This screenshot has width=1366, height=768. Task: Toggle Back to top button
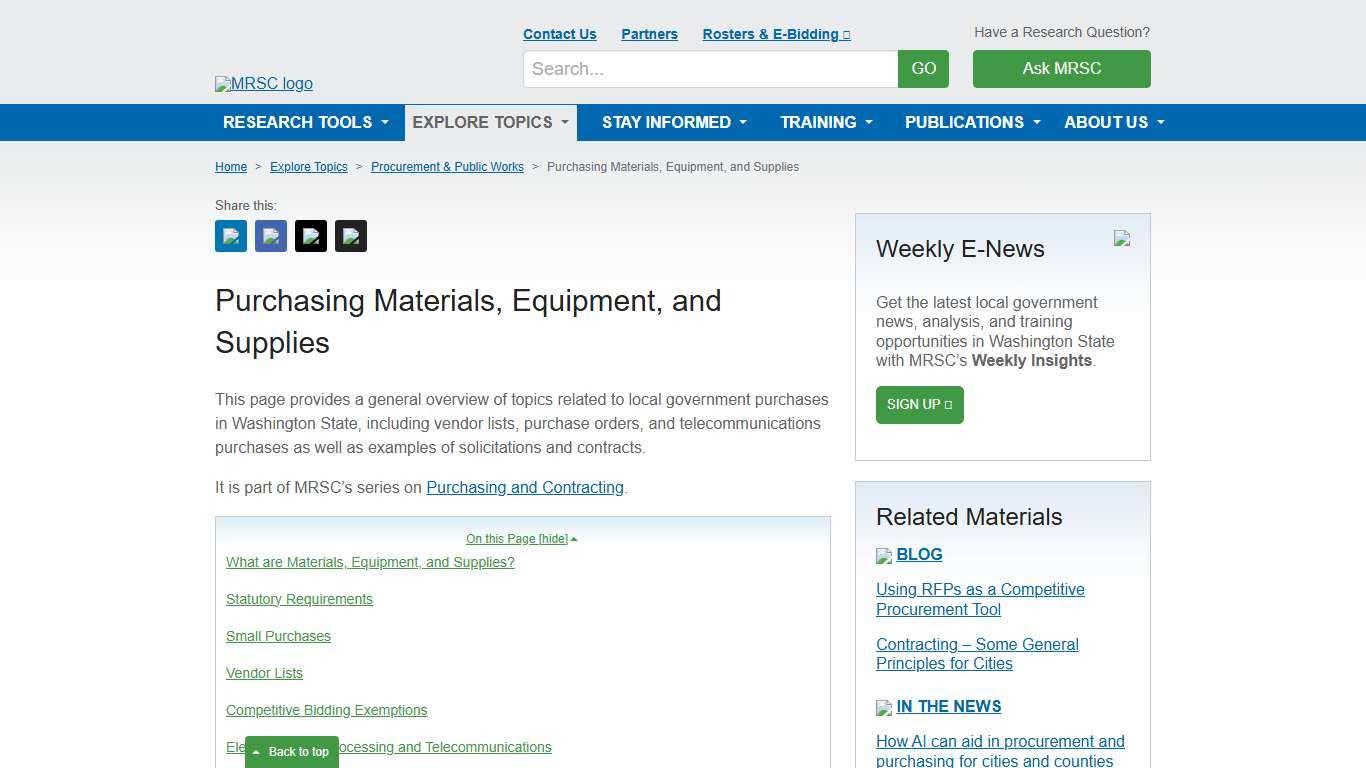tap(291, 751)
